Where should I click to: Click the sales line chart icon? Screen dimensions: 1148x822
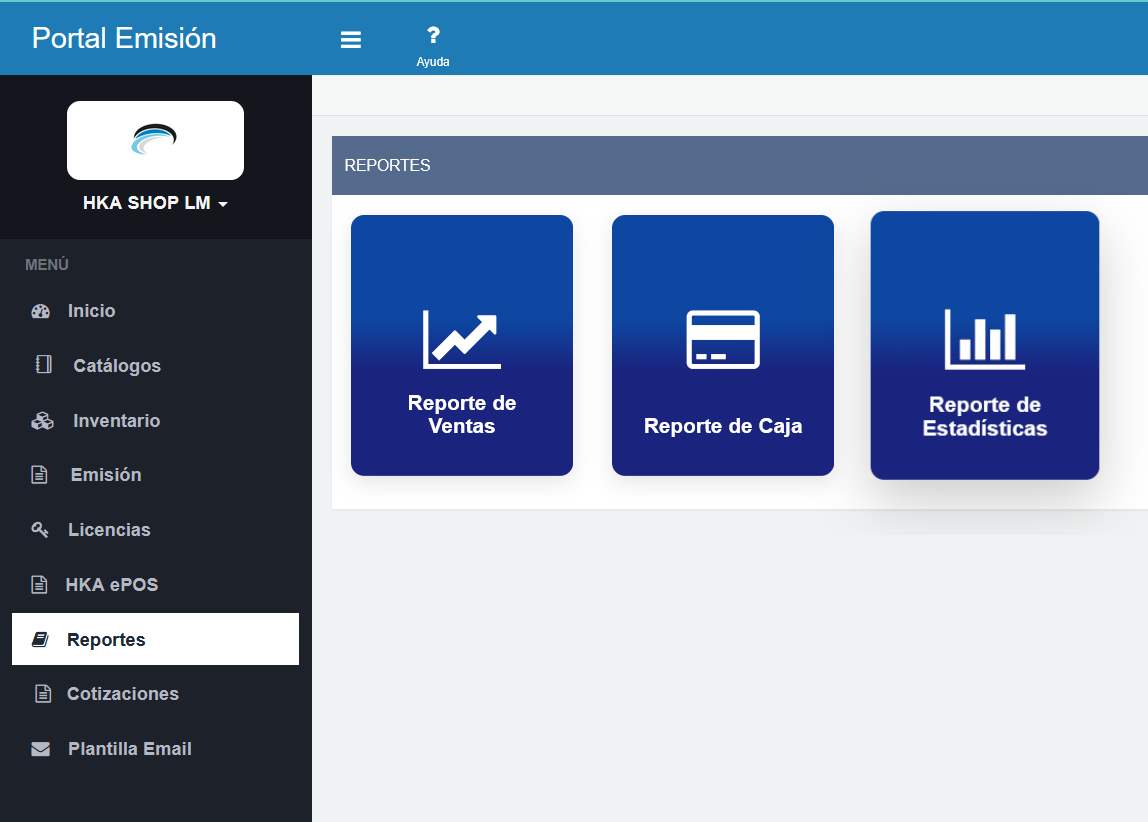[x=461, y=340]
